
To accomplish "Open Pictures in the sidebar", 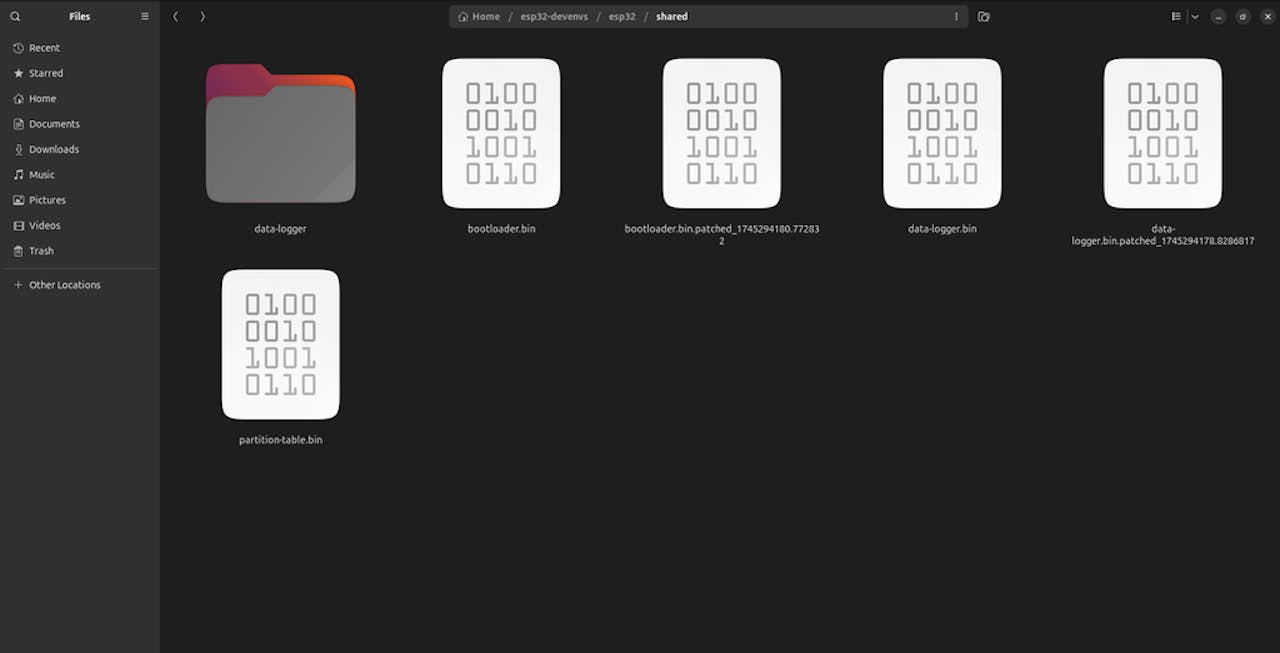I will coord(80,200).
